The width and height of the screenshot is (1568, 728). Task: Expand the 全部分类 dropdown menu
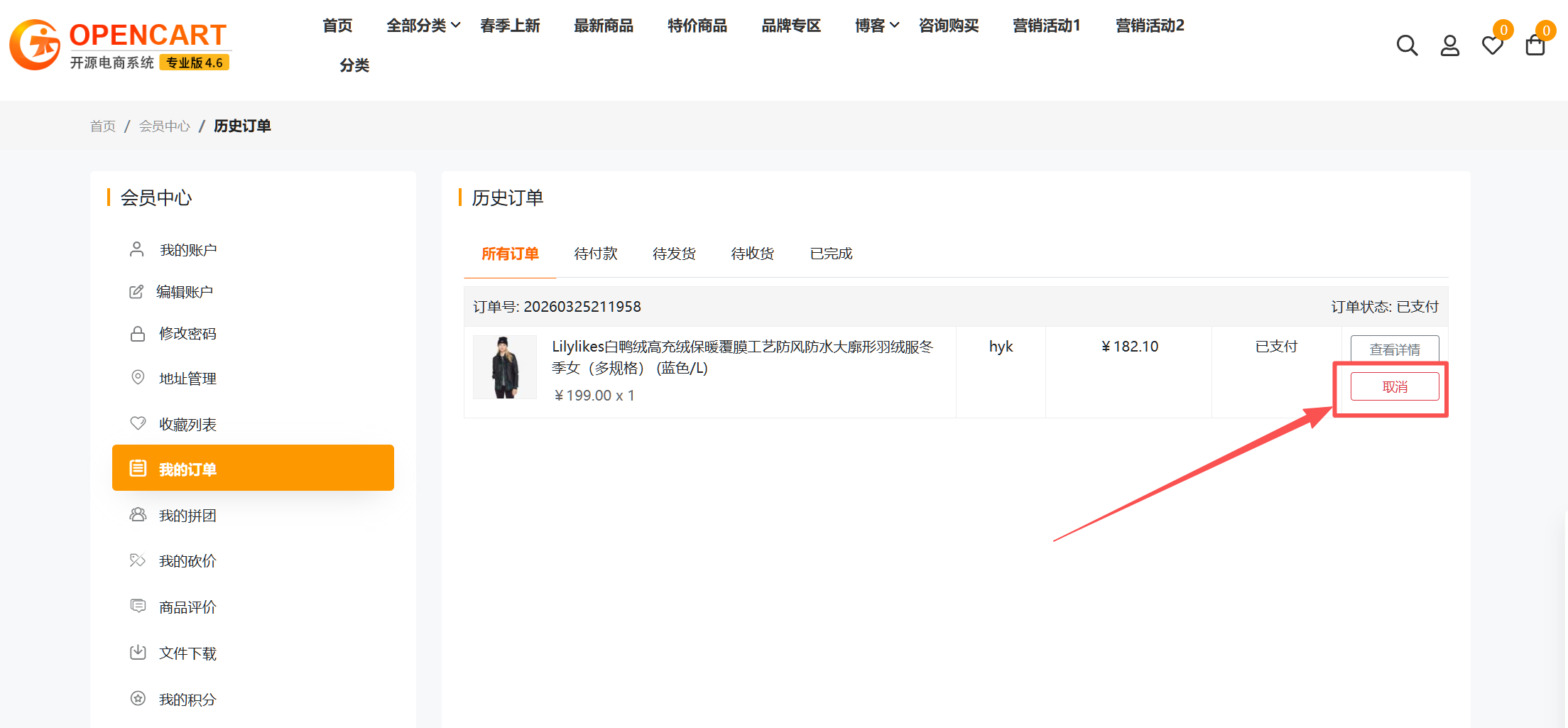(x=423, y=26)
